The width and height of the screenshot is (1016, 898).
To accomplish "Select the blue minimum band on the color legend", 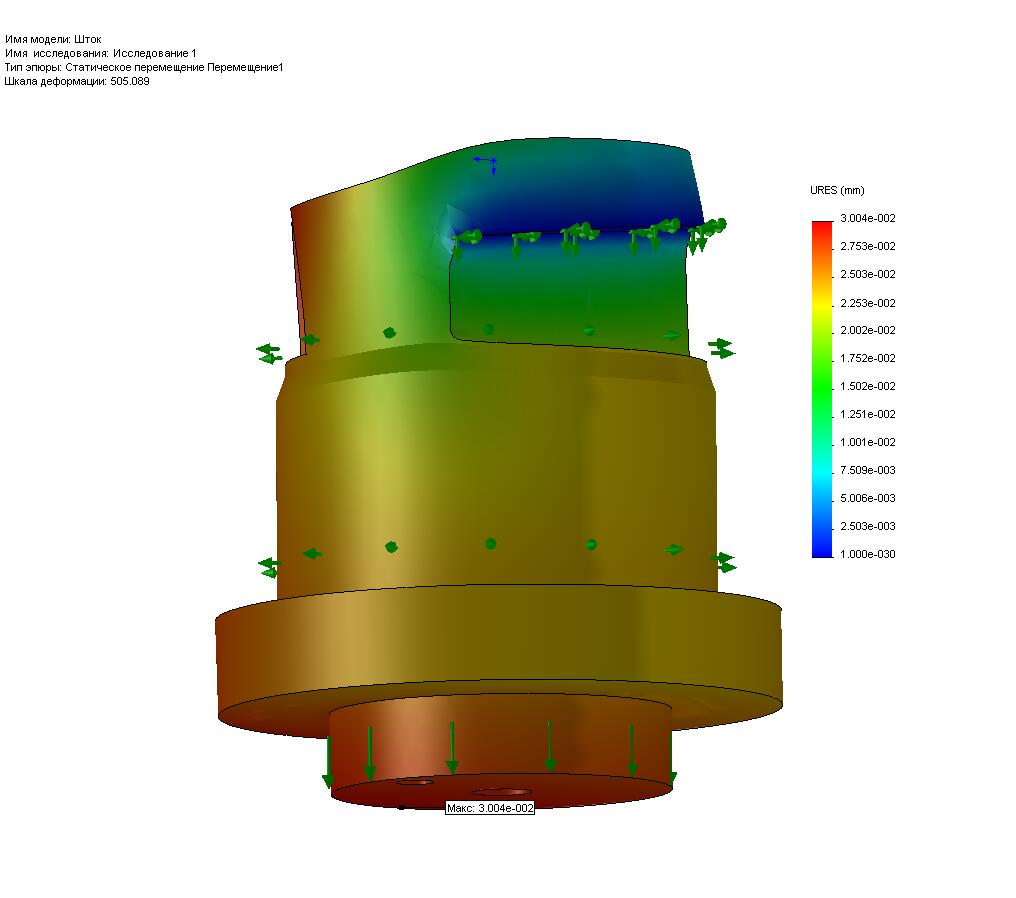I will (x=822, y=548).
